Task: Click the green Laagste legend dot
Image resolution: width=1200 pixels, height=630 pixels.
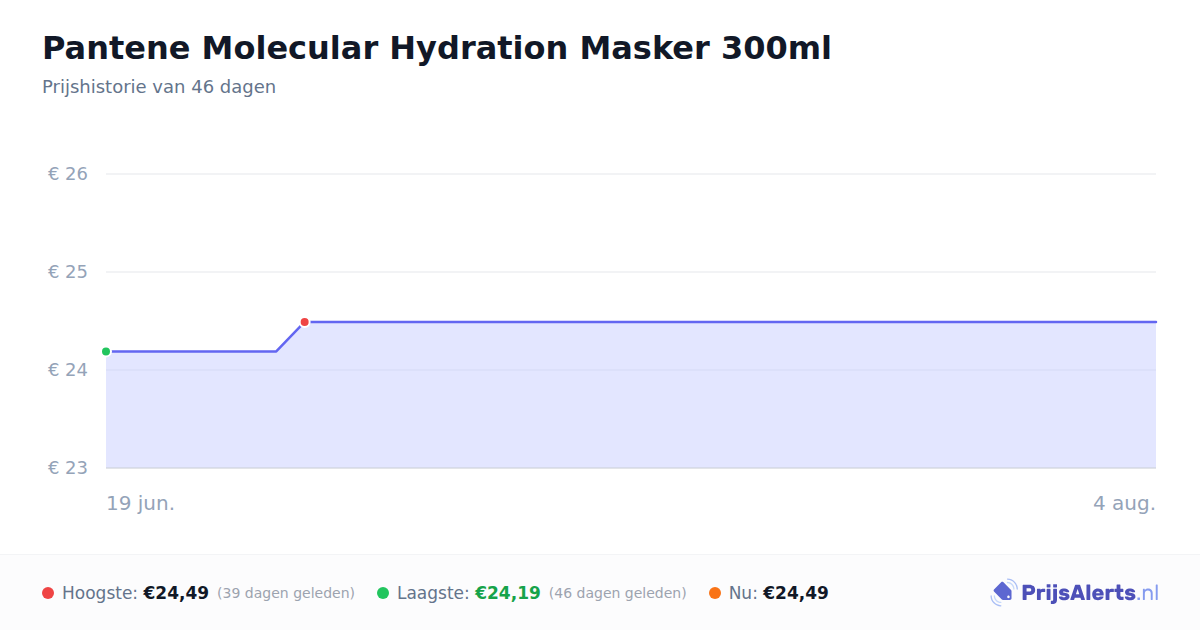Action: coord(383,593)
